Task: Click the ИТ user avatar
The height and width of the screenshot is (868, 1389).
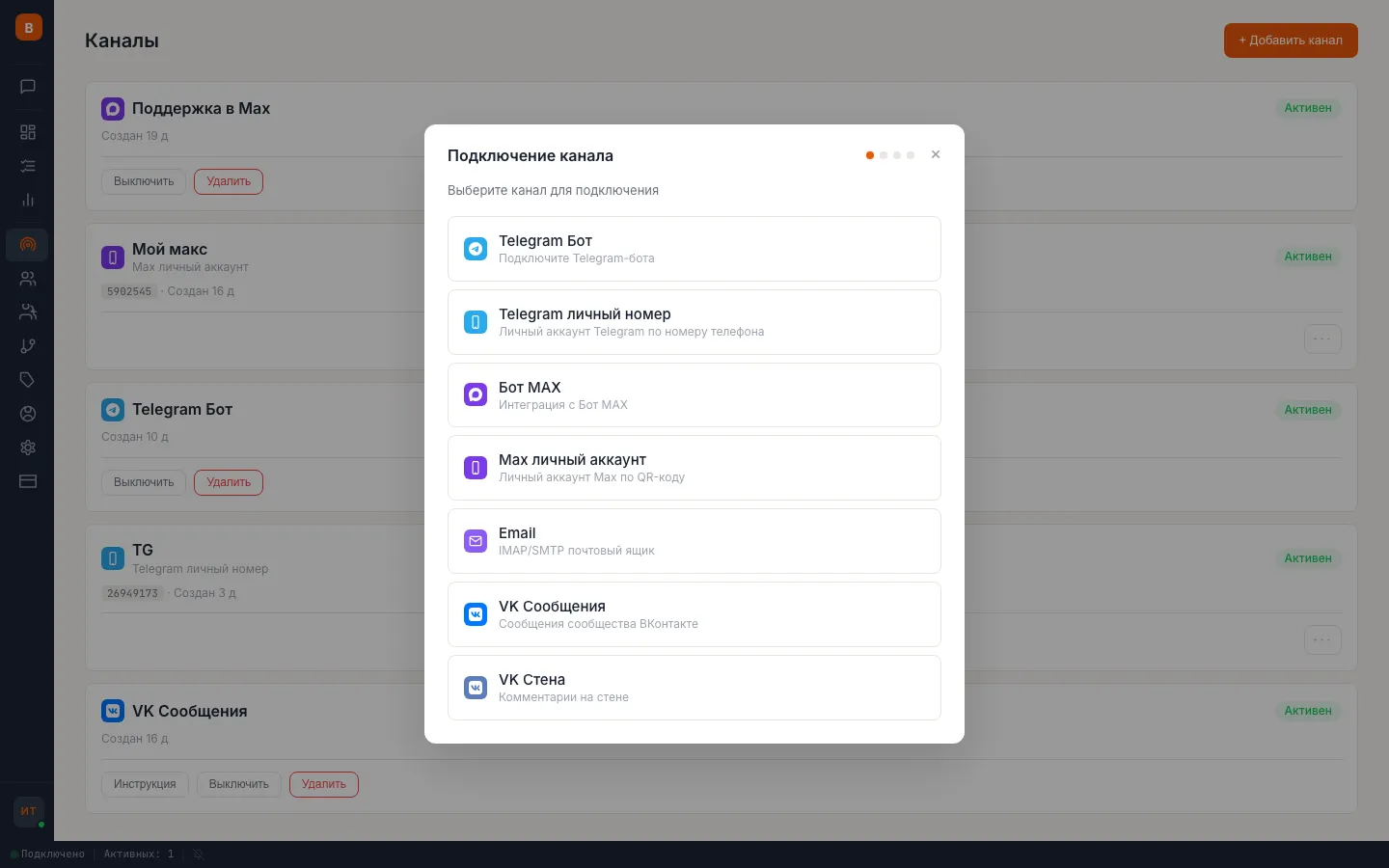Action: click(28, 811)
